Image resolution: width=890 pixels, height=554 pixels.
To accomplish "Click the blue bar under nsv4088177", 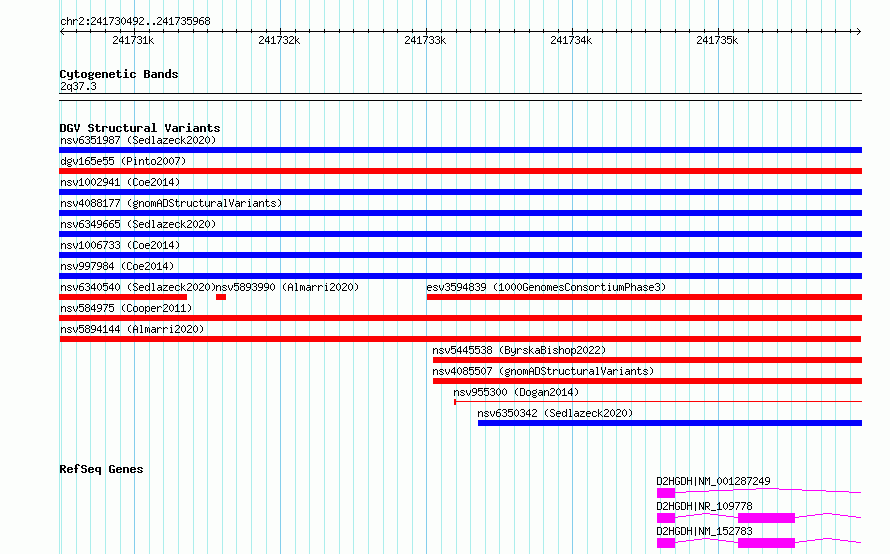I will coord(460,213).
